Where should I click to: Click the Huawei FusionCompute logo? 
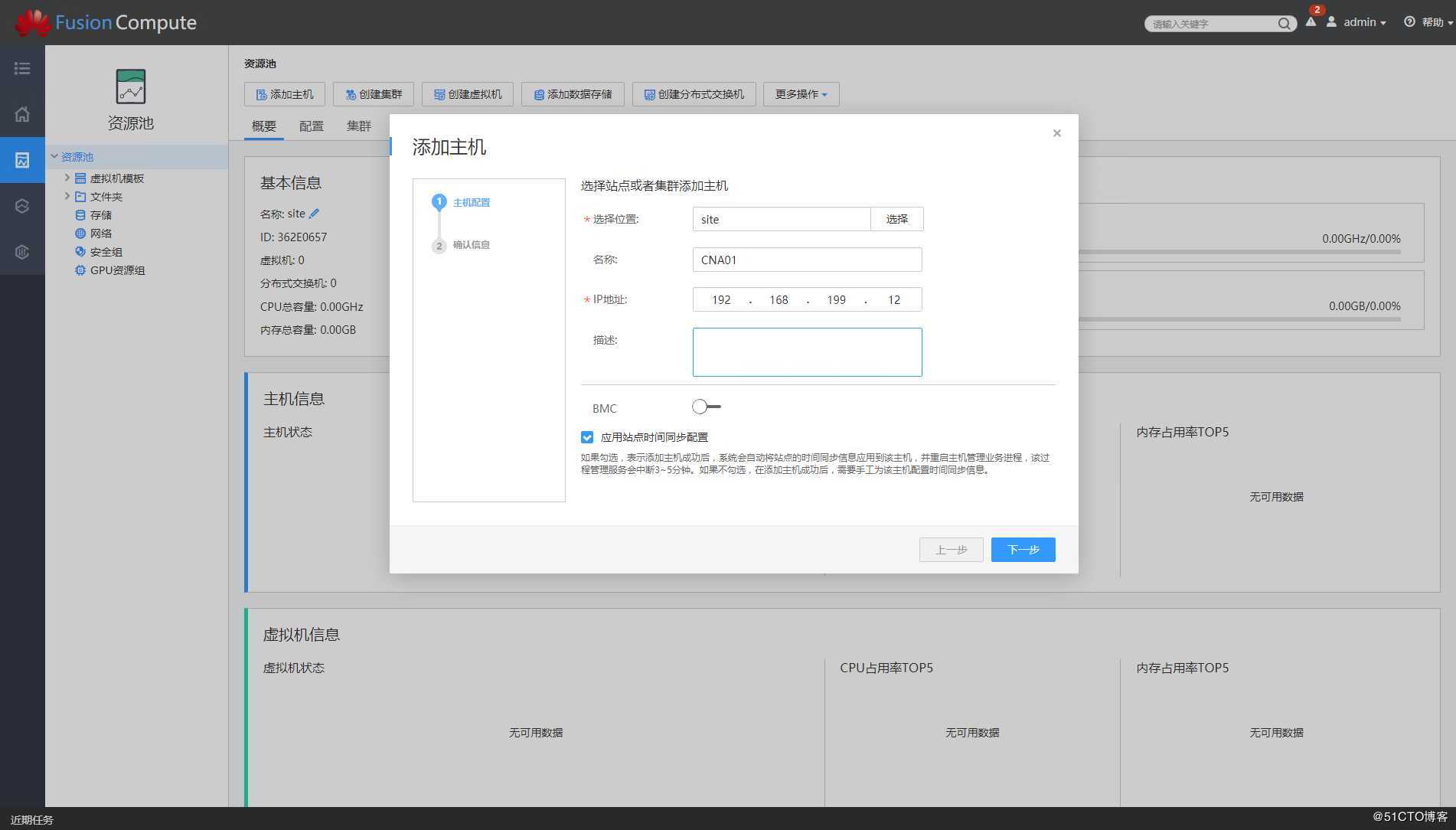[106, 22]
